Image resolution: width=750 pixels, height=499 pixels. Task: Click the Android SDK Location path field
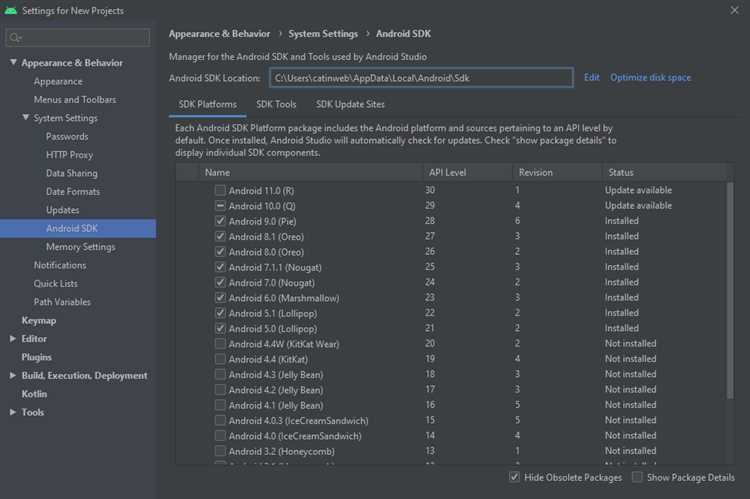coord(421,78)
